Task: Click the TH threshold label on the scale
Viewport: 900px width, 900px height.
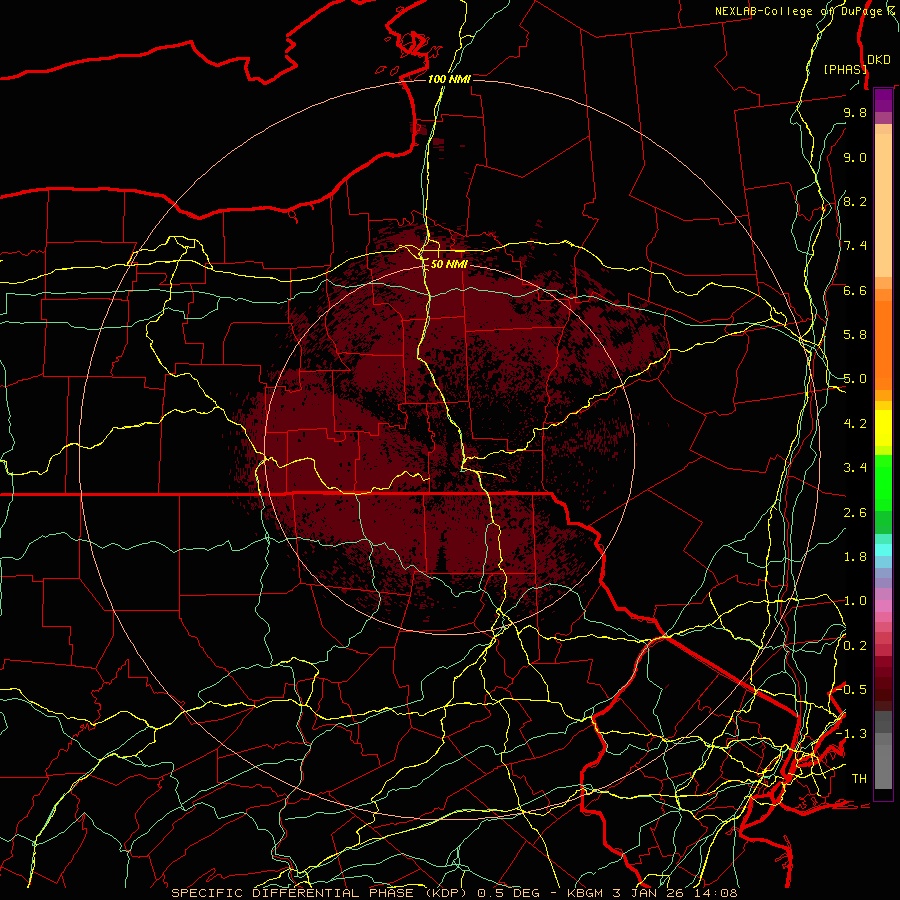Action: (859, 779)
